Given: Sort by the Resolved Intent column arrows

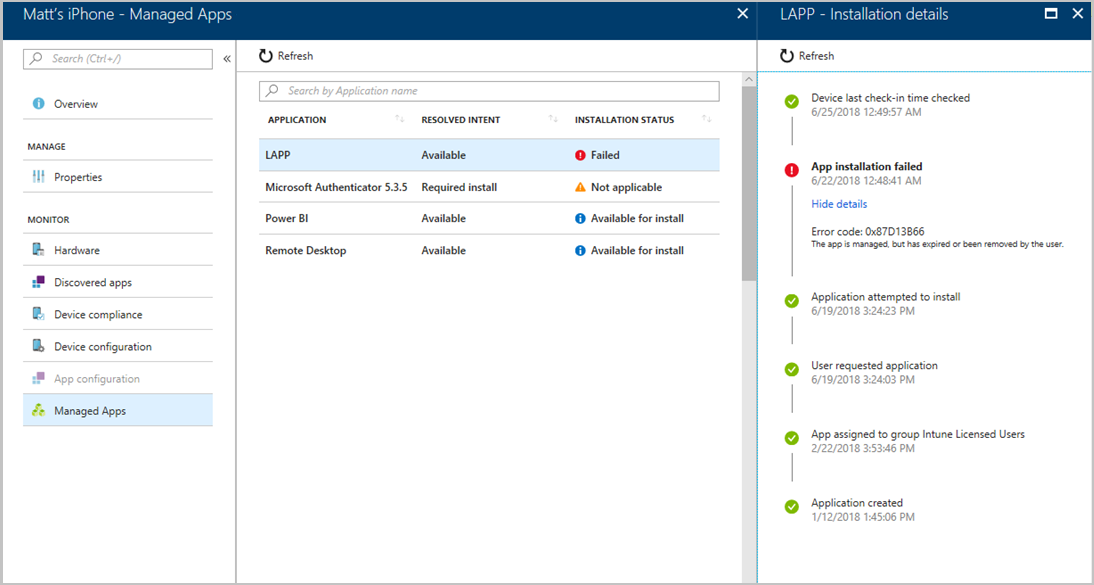Looking at the screenshot, I should point(553,120).
